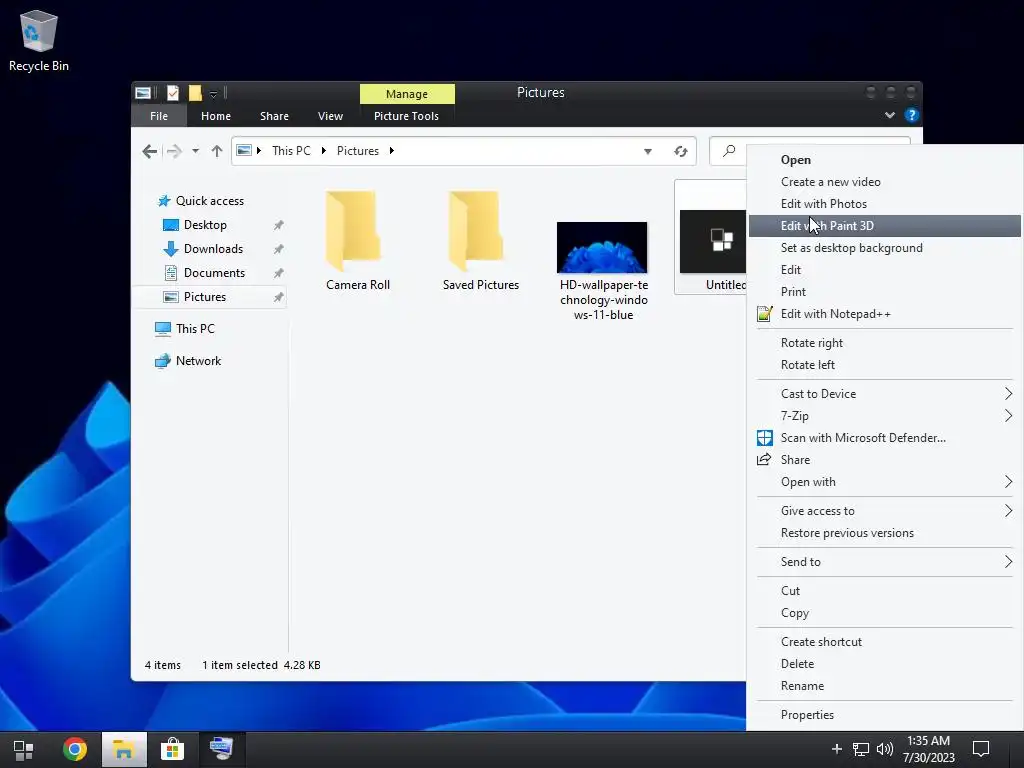Open the File ribbon tab

click(159, 116)
